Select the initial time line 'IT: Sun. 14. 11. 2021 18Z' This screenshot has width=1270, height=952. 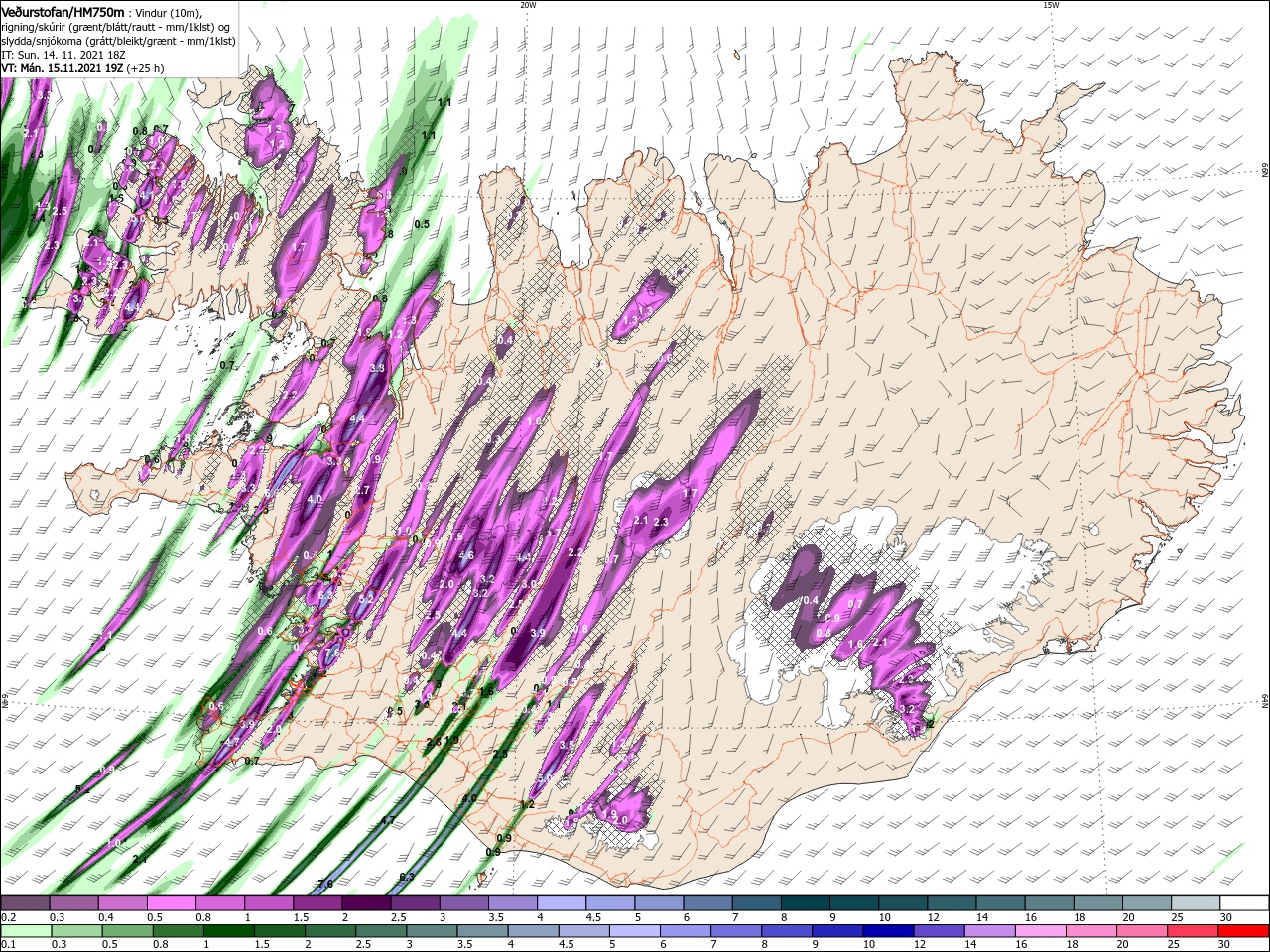(64, 55)
